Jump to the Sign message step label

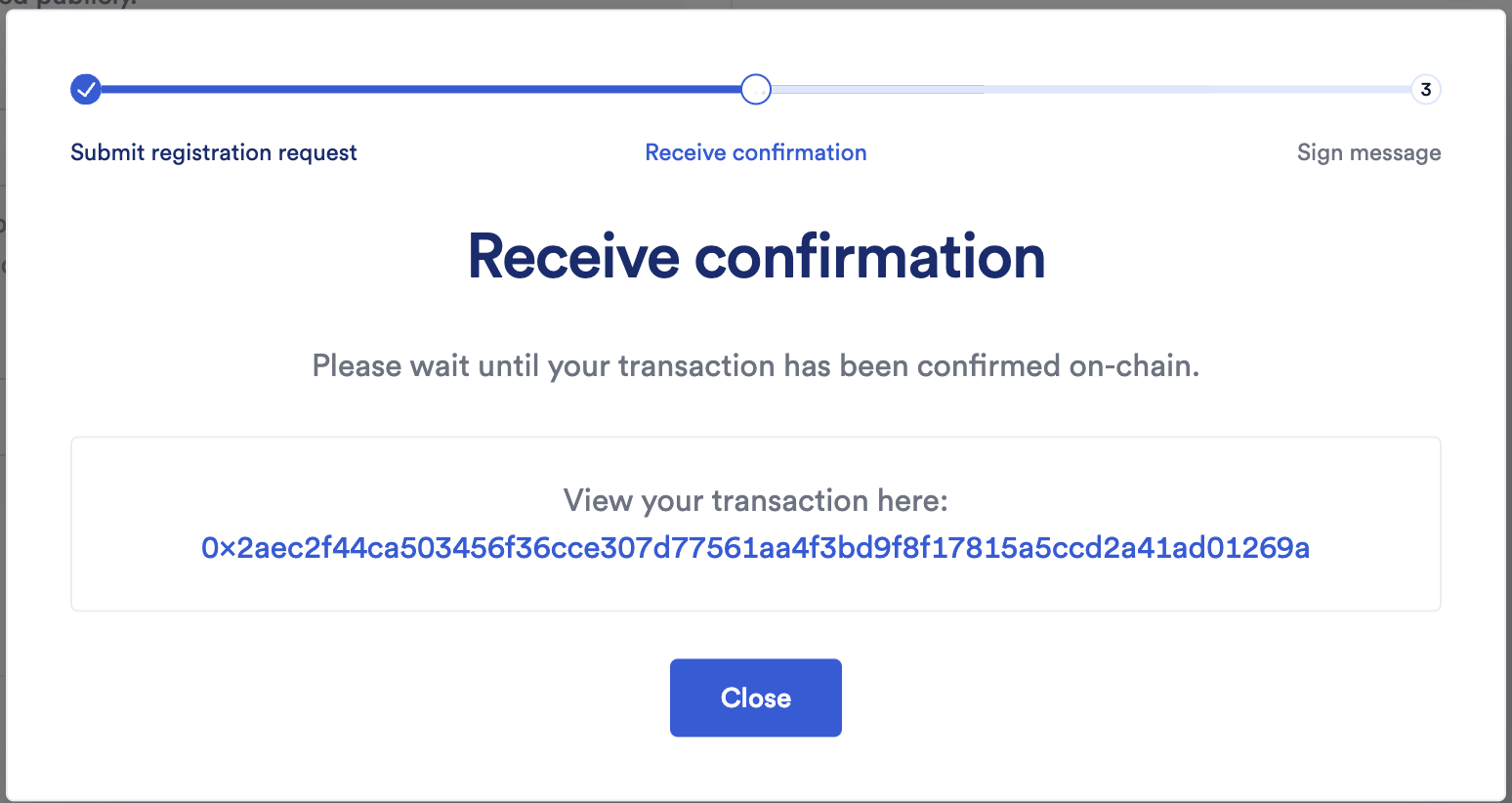(1368, 152)
